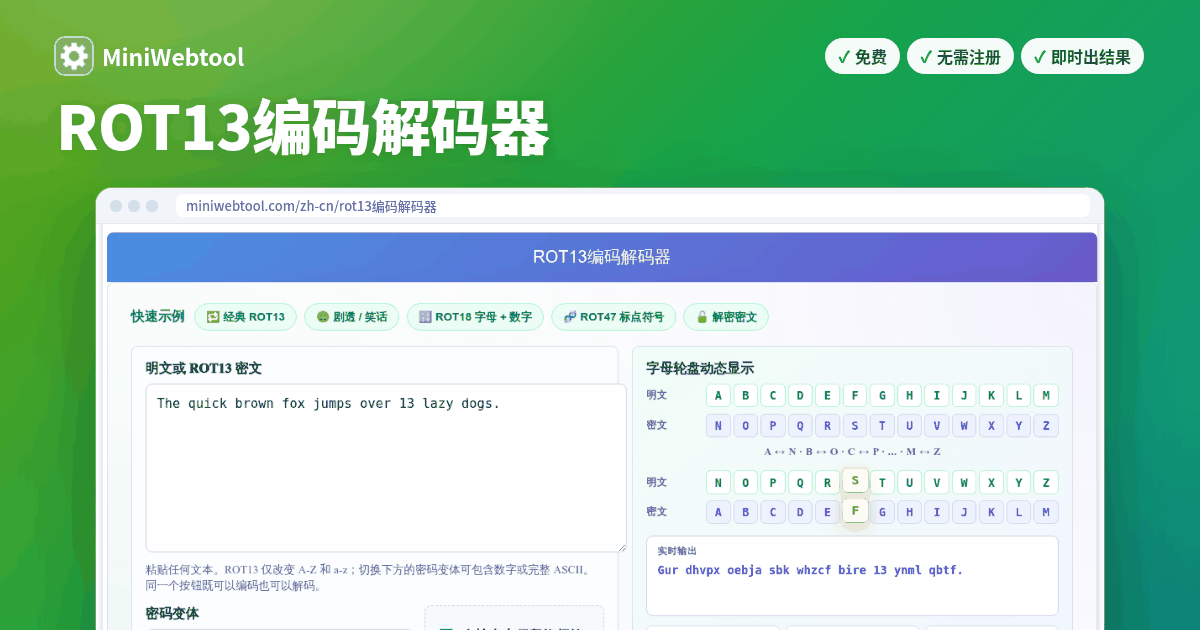Select purple letter D tile in 密文 row

click(x=800, y=512)
